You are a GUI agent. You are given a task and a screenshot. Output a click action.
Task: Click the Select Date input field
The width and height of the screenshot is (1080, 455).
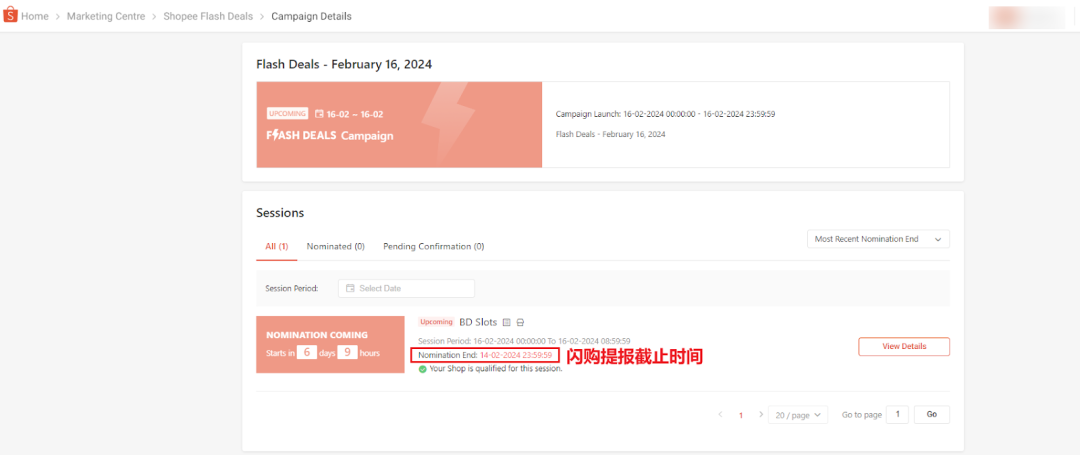(406, 288)
